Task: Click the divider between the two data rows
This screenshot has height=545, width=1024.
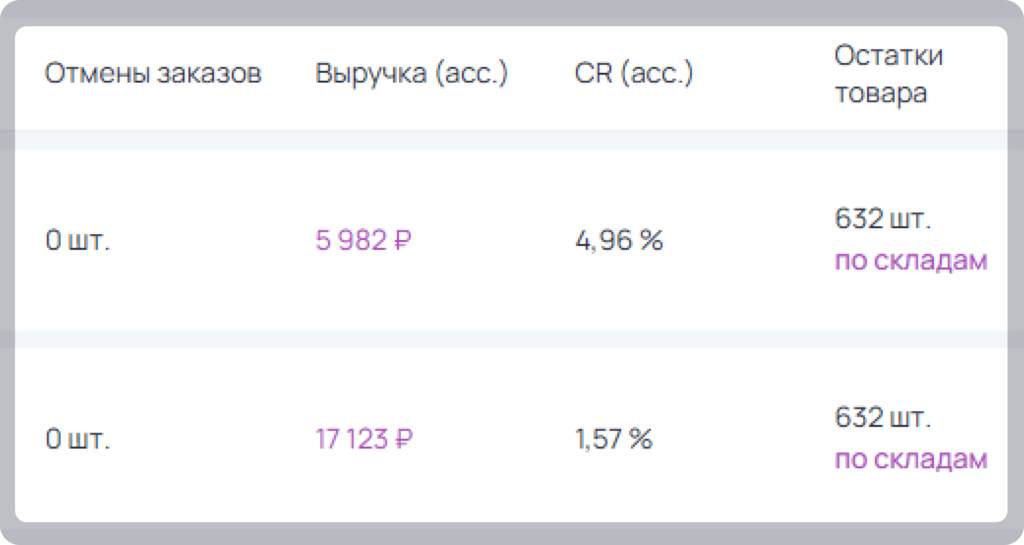Action: click(x=512, y=339)
